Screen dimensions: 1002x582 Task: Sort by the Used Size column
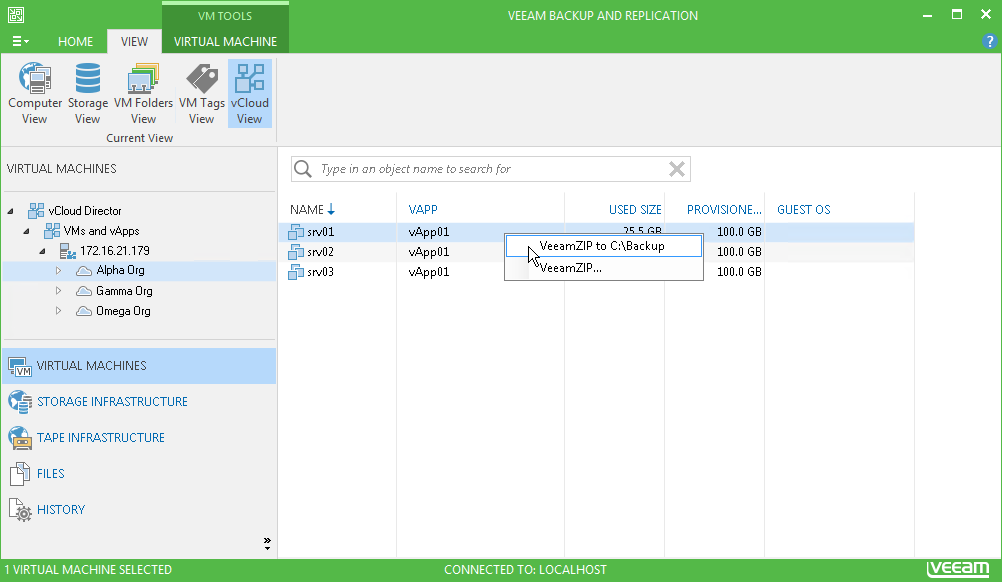[635, 210]
